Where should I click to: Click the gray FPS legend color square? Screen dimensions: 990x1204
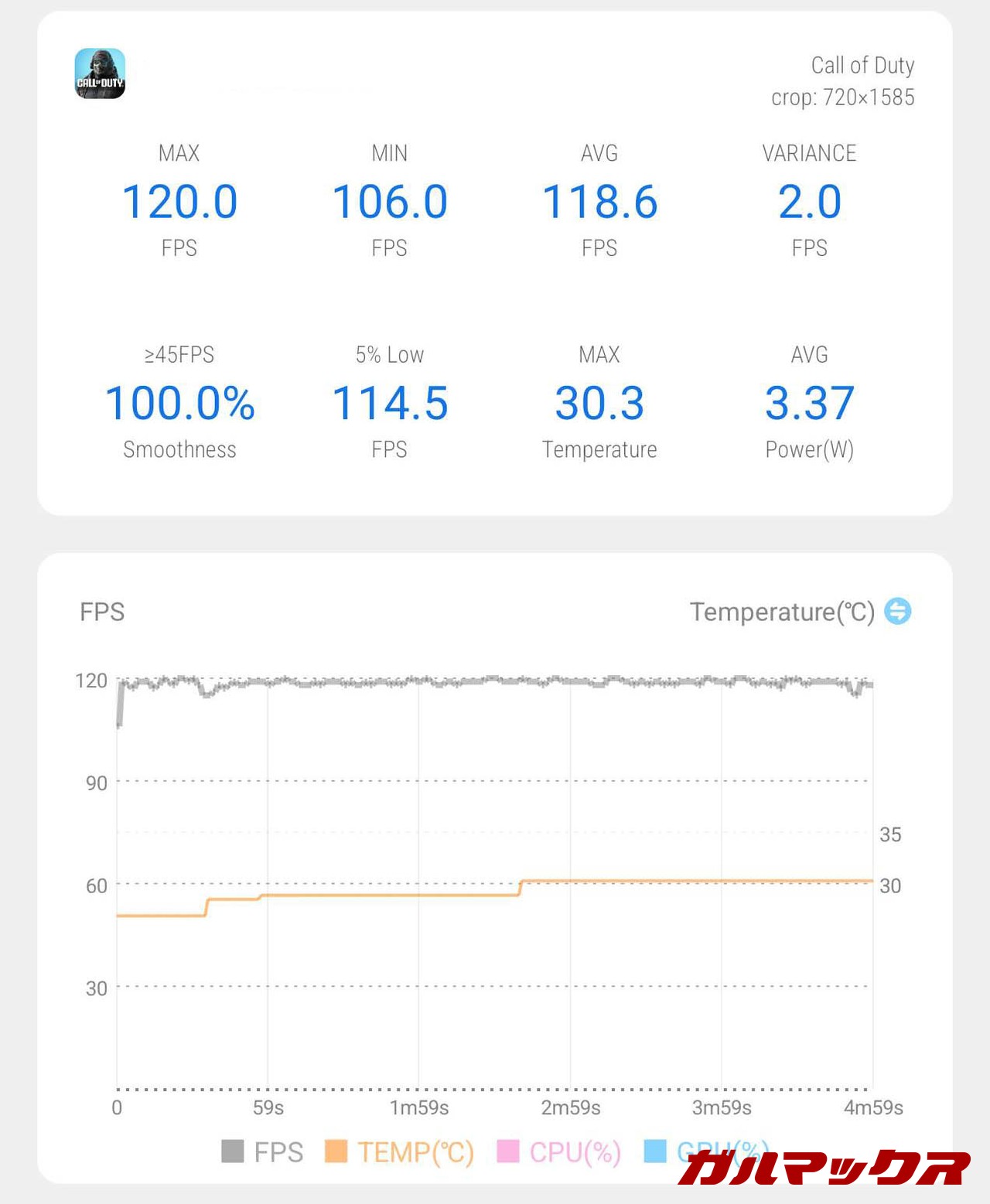click(x=232, y=1151)
